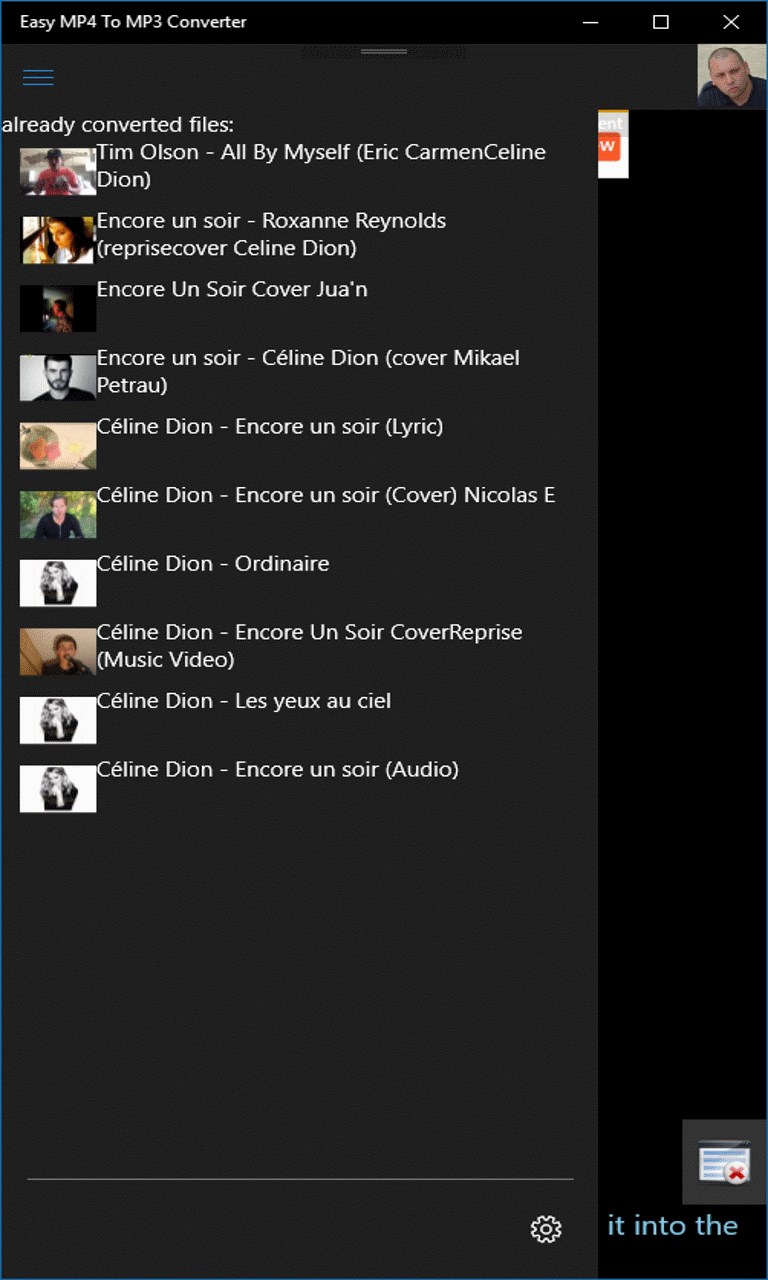Screen dimensions: 768x1280
Task: Select Encore un soir (Cover) Nicolas E entry
Action: 326,495
